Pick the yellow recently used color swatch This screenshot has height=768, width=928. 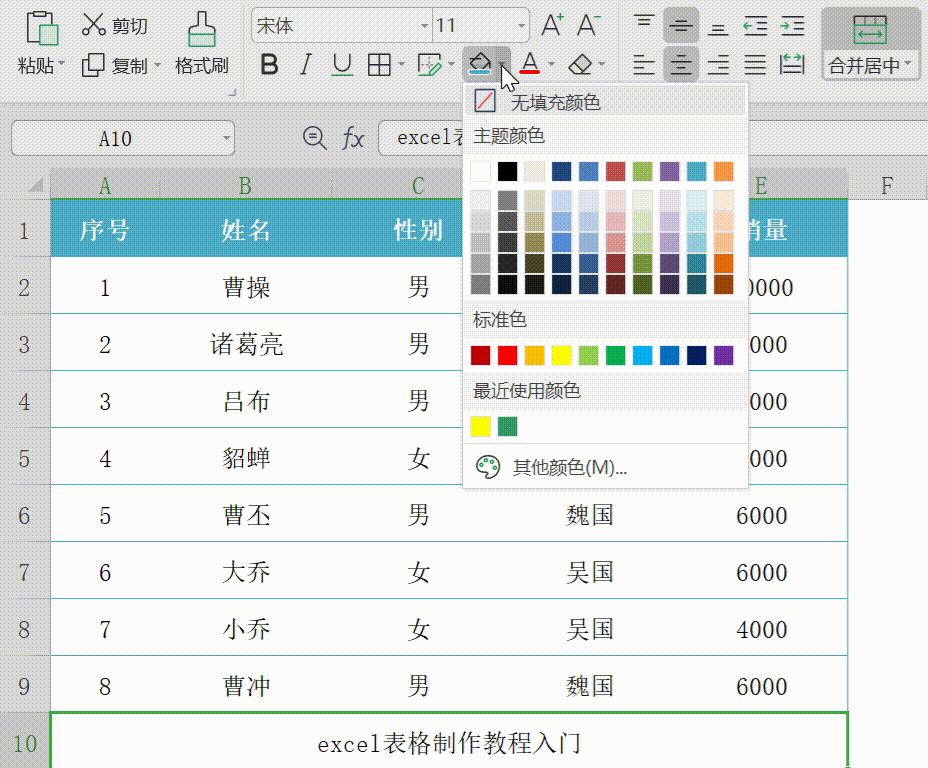coord(479,426)
